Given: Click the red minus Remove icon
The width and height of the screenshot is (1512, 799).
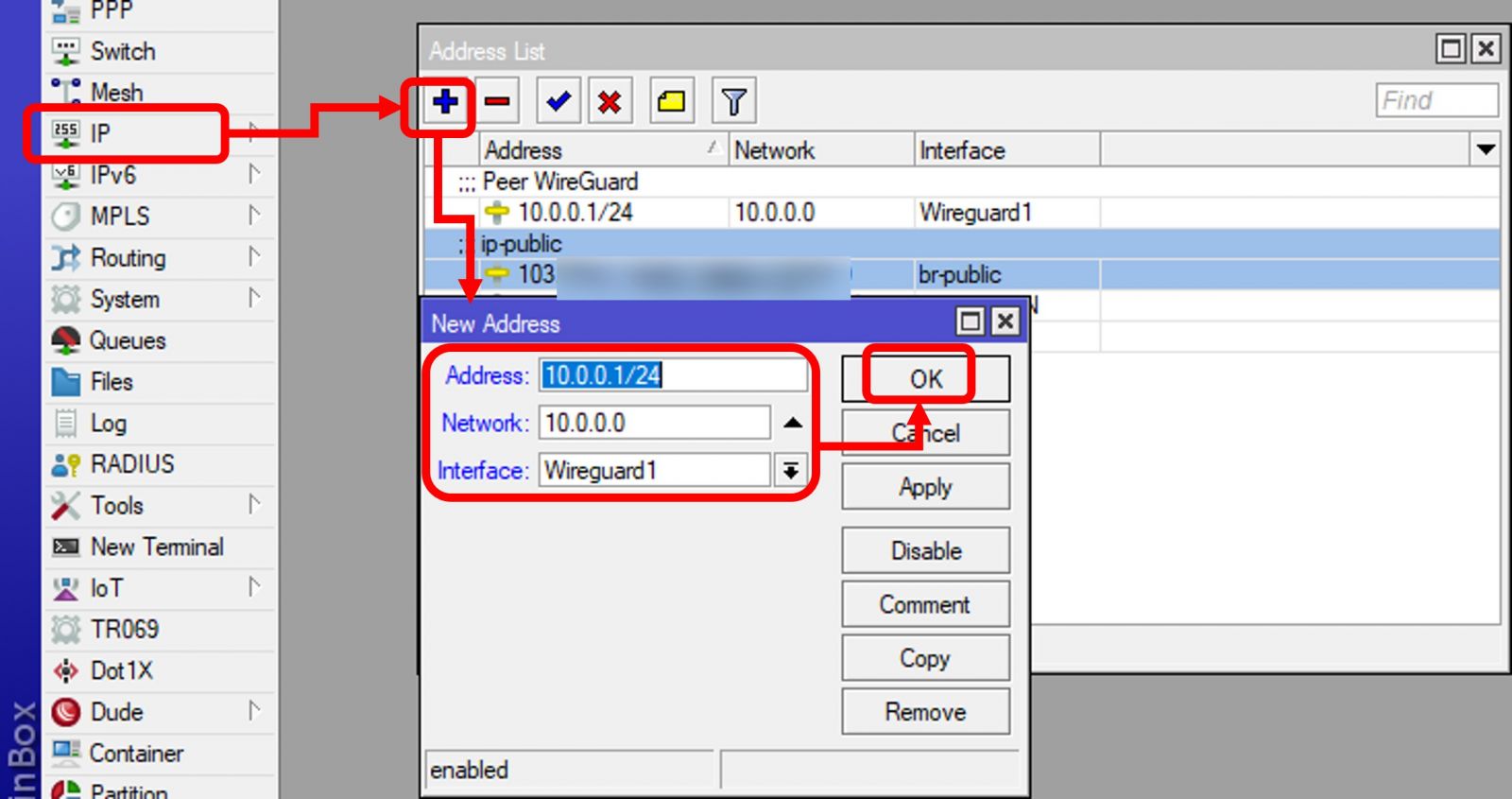Looking at the screenshot, I should 498,101.
